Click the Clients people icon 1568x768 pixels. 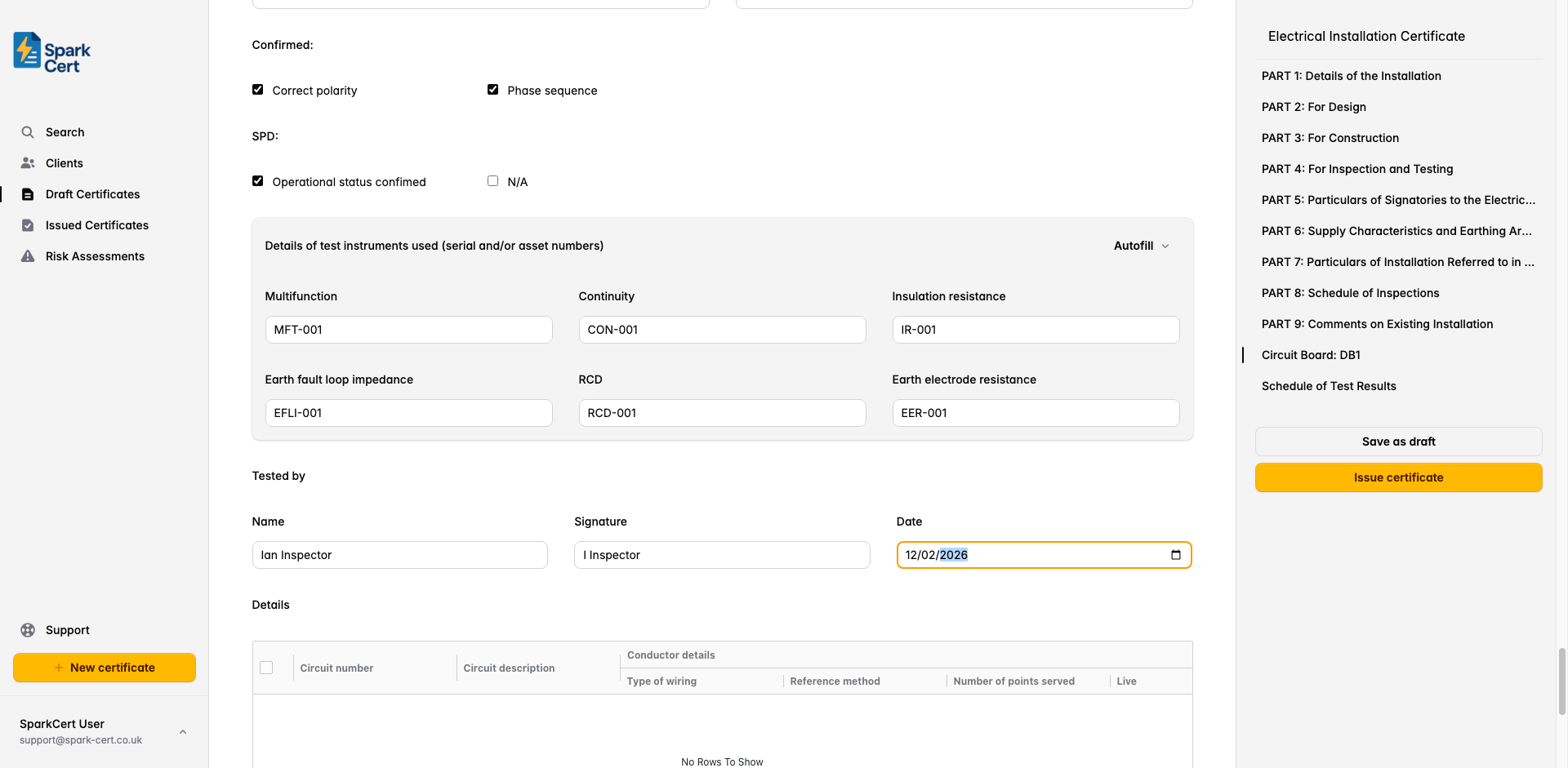click(x=28, y=163)
